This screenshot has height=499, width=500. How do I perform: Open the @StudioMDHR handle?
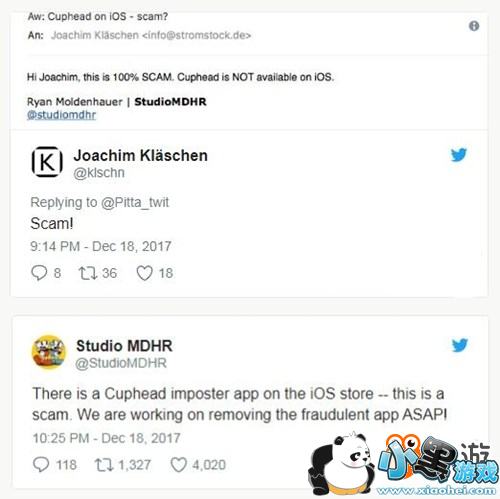pos(121,363)
